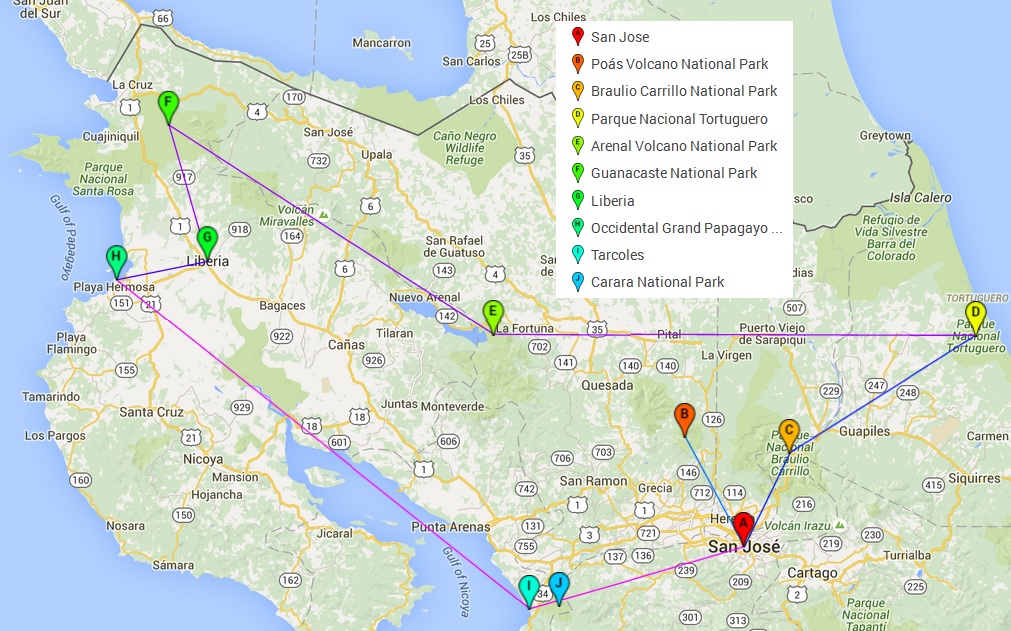The width and height of the screenshot is (1011, 631).
Task: Click the "Cañas" map label
Action: (346, 345)
